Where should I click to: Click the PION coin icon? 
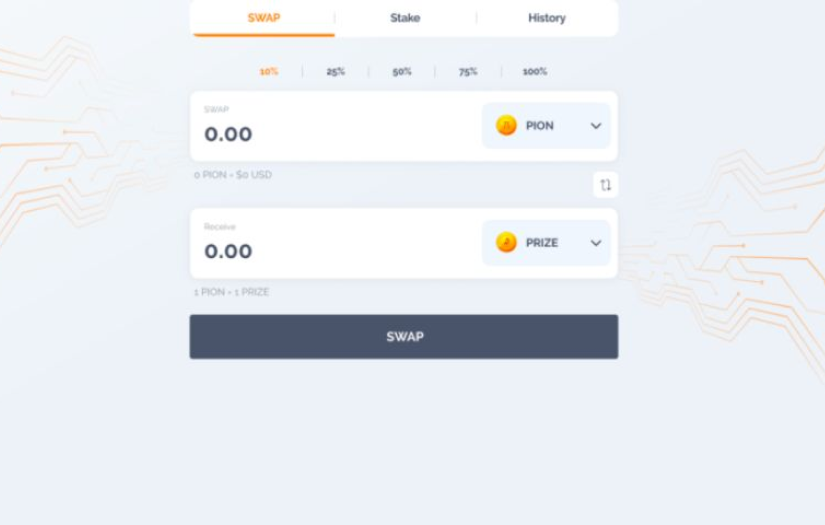tap(506, 126)
